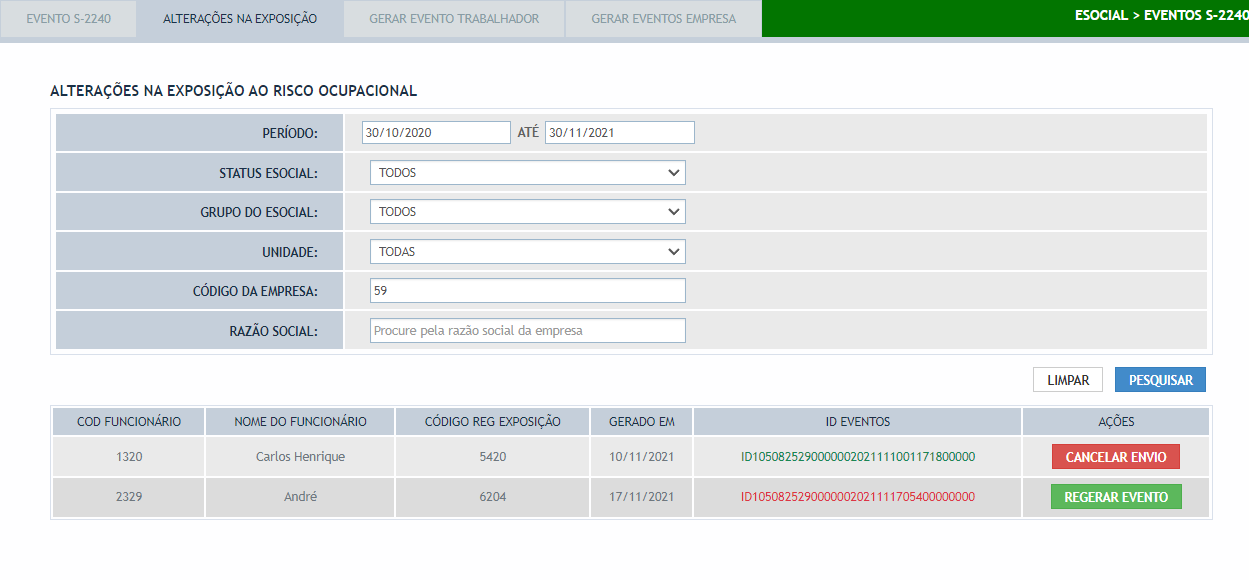Screen dimensions: 1249x580
Task: Click the NOME DO FUNCIONÁRIO column header
Action: [x=300, y=422]
